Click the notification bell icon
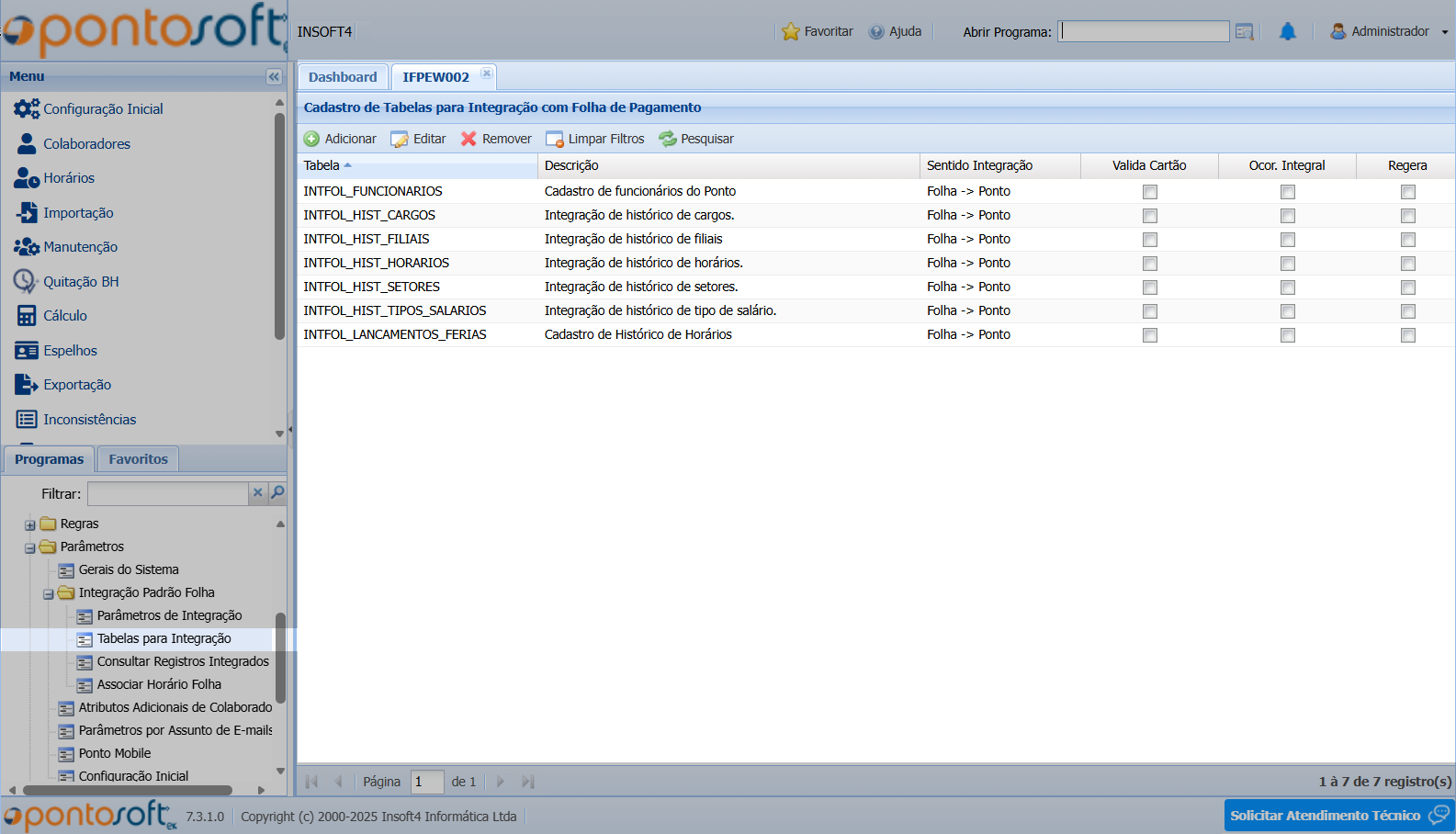Viewport: 1456px width, 834px height. (x=1288, y=32)
